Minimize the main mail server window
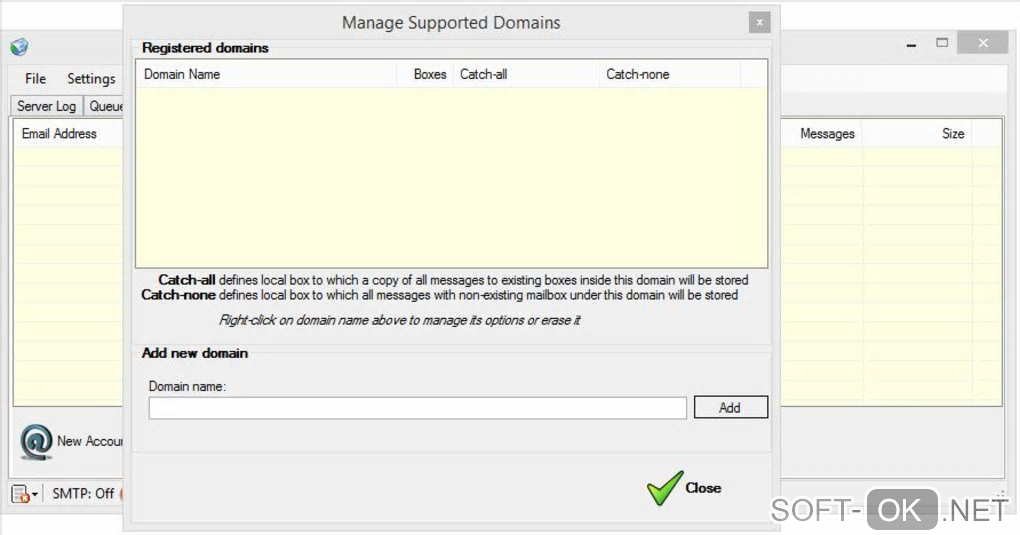 pyautogui.click(x=912, y=44)
